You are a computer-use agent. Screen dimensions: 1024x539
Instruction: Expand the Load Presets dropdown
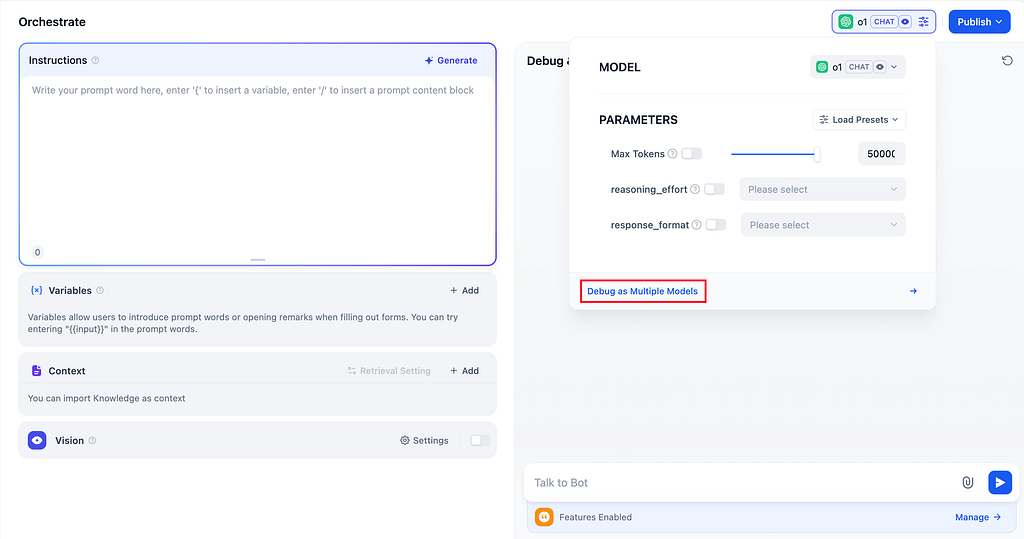[x=859, y=120]
